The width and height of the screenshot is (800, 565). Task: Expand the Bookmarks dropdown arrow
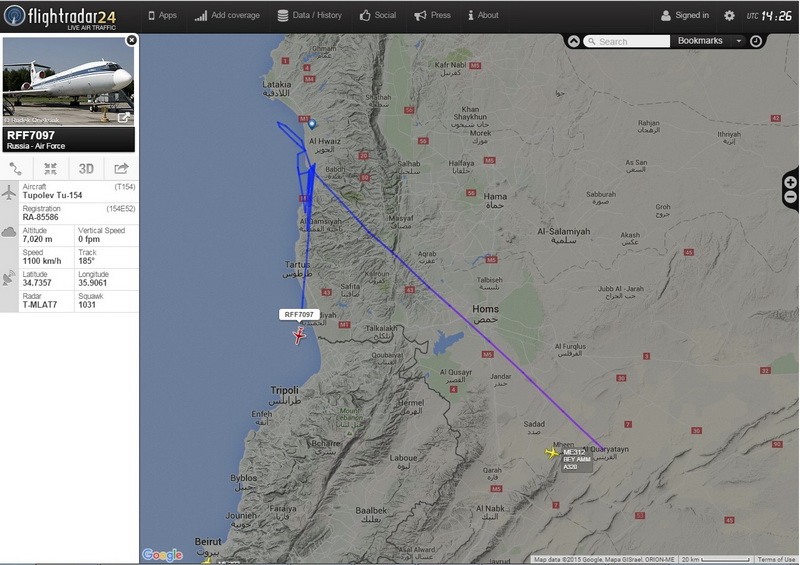tap(738, 41)
